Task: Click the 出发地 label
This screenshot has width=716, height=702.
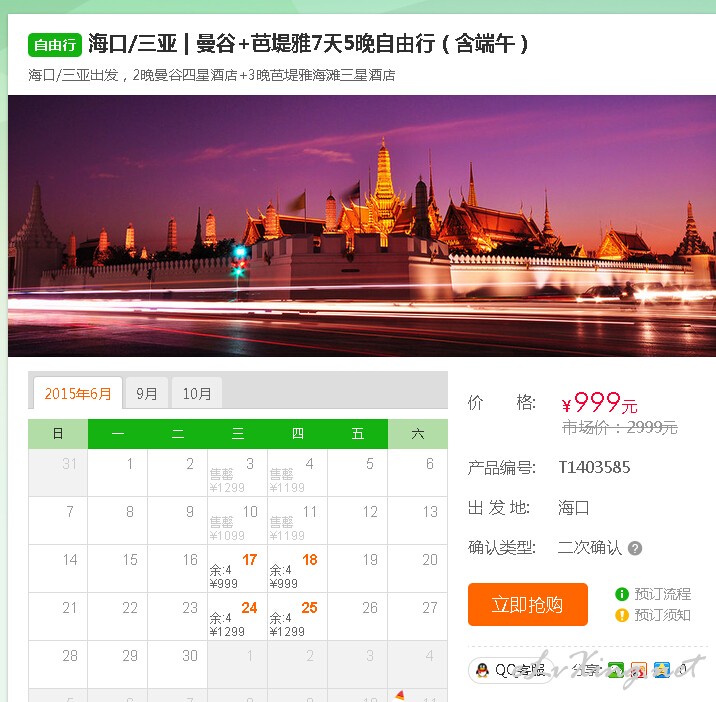Action: [x=499, y=507]
